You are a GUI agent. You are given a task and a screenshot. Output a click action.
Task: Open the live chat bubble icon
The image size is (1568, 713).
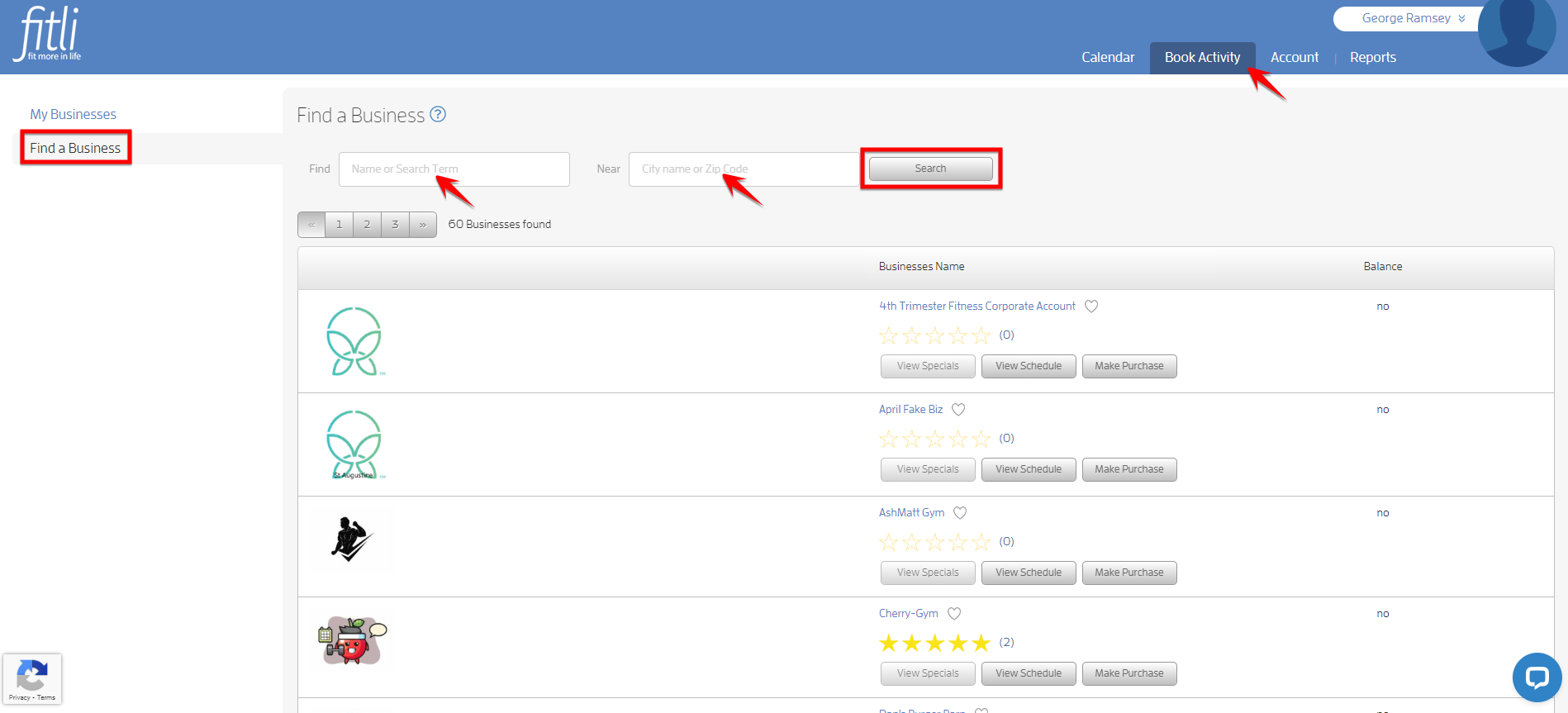tap(1537, 677)
